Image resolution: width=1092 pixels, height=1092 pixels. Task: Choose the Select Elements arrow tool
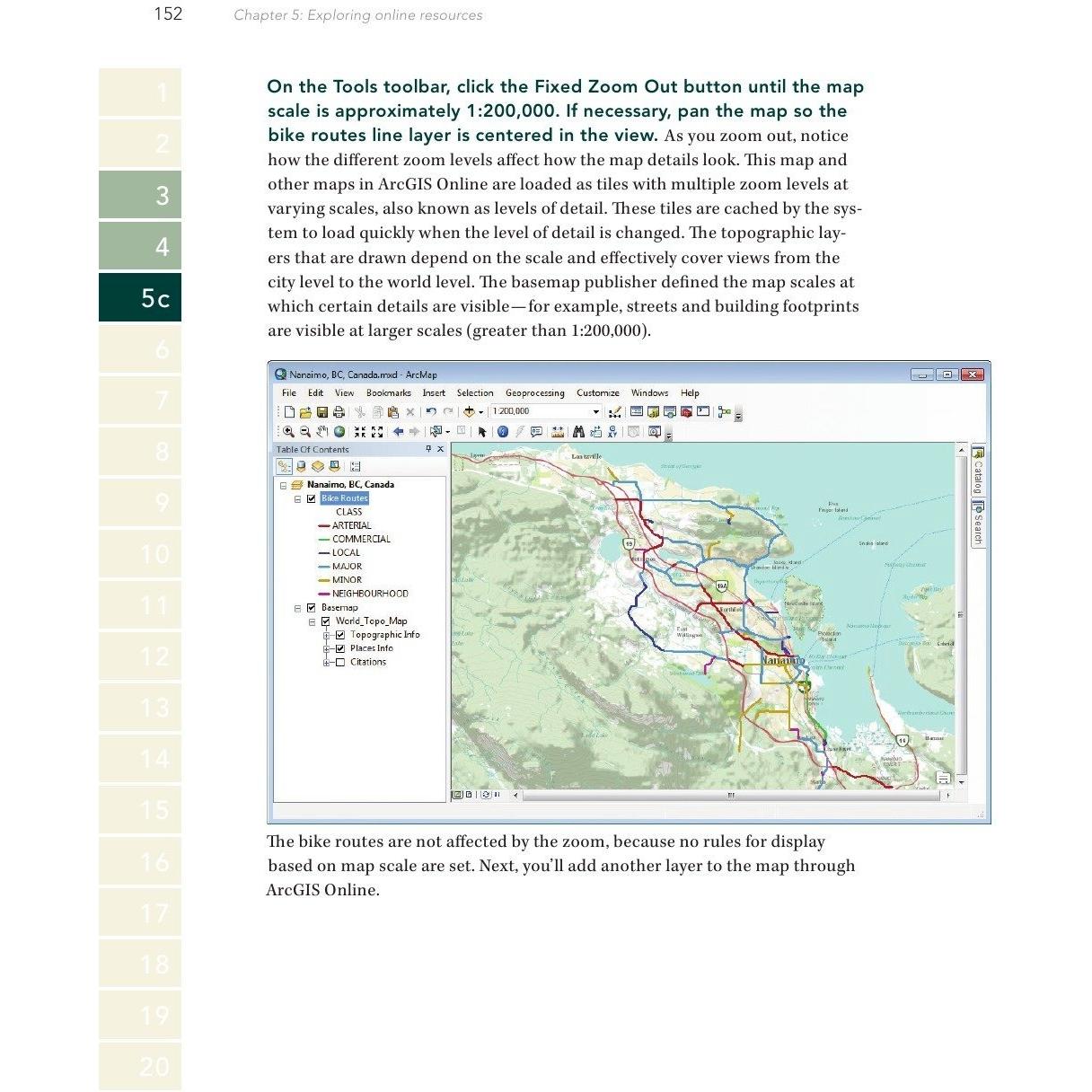tap(481, 432)
